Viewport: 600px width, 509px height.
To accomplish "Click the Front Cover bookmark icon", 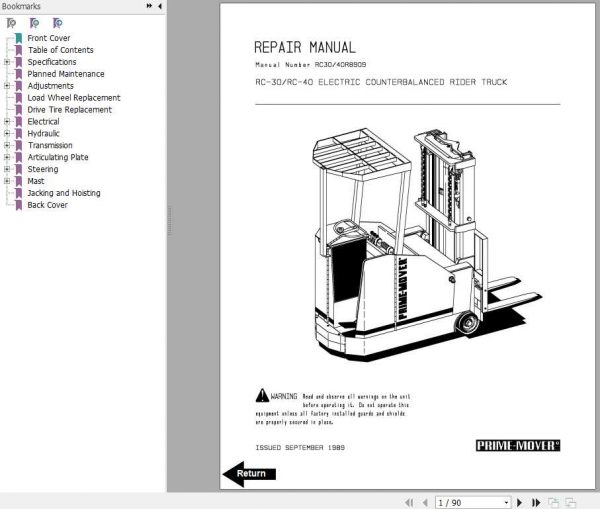I will (x=18, y=38).
